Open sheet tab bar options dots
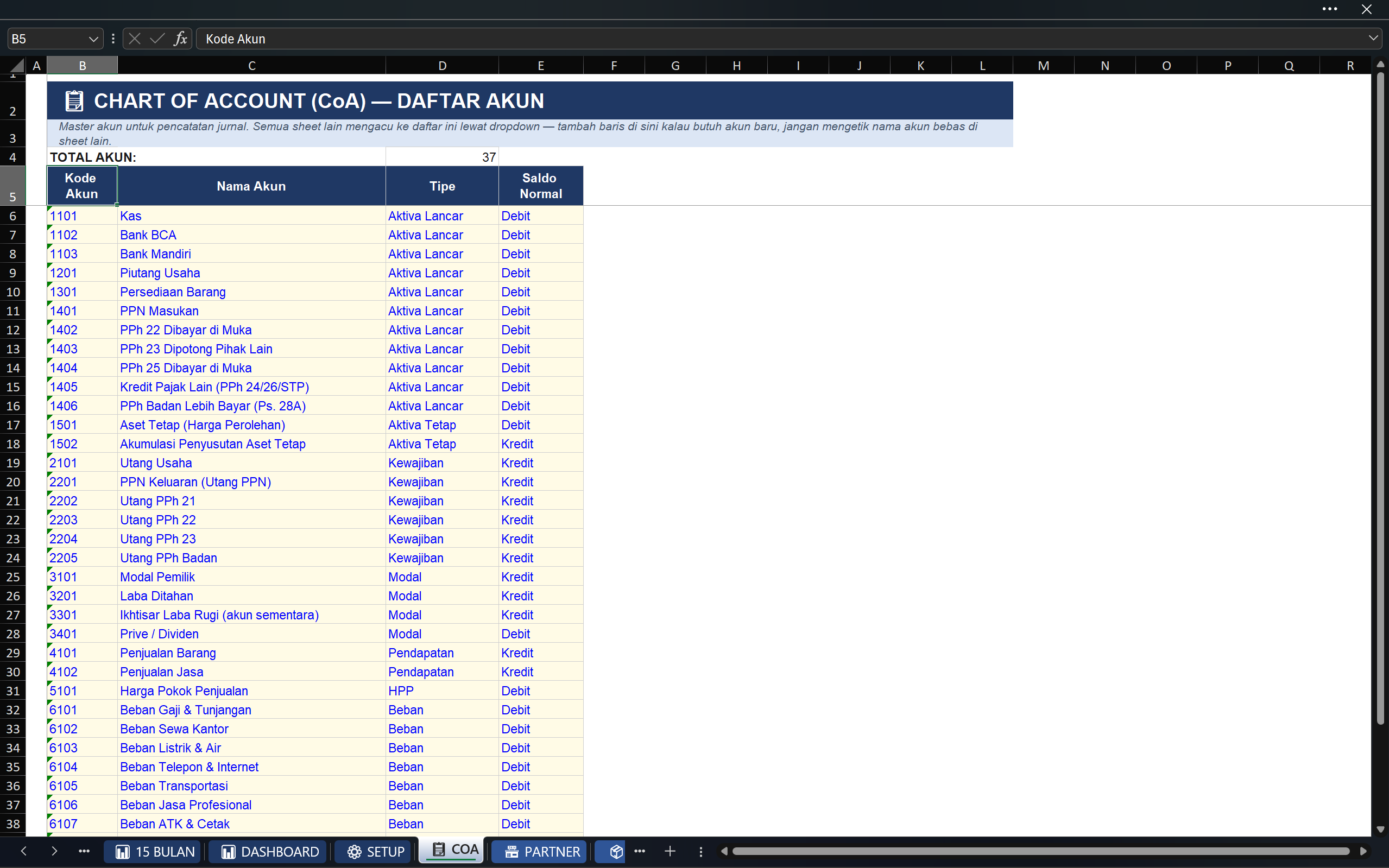1389x868 pixels. tap(700, 851)
